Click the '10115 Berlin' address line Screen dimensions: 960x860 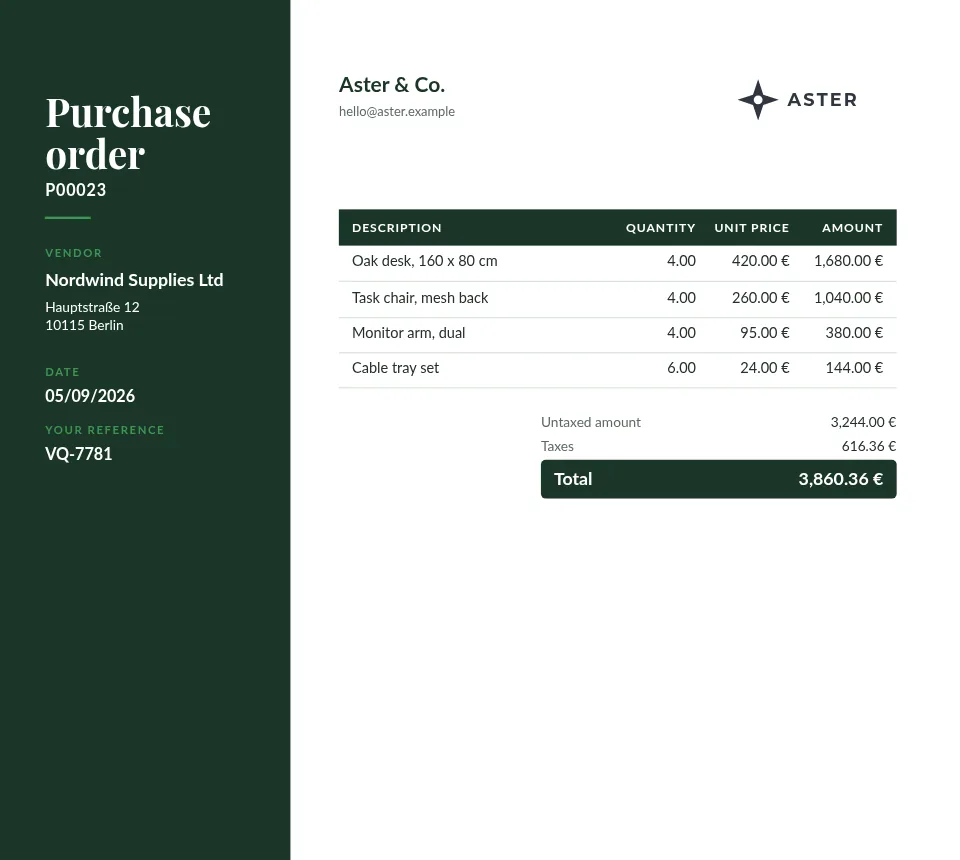pos(84,325)
